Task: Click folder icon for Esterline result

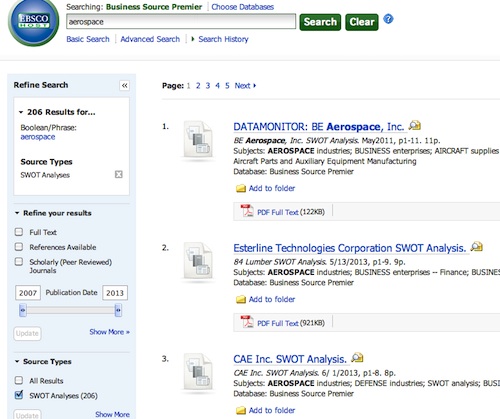Action: coord(241,300)
